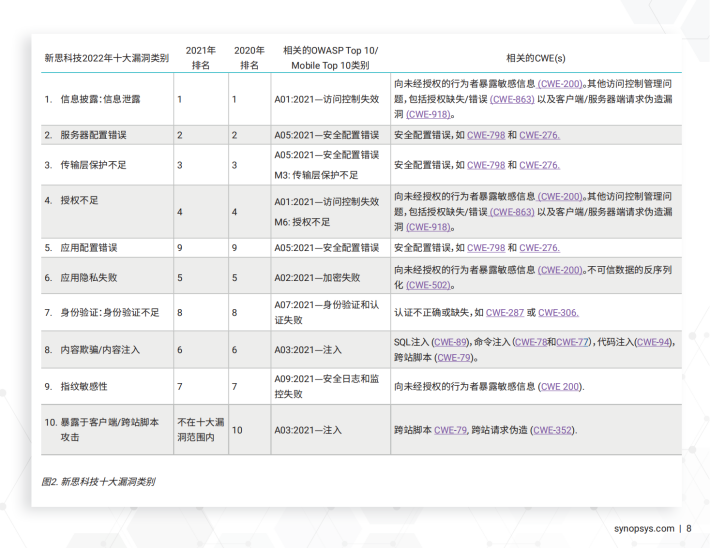Visit synopsys.com in the page footer

643,528
